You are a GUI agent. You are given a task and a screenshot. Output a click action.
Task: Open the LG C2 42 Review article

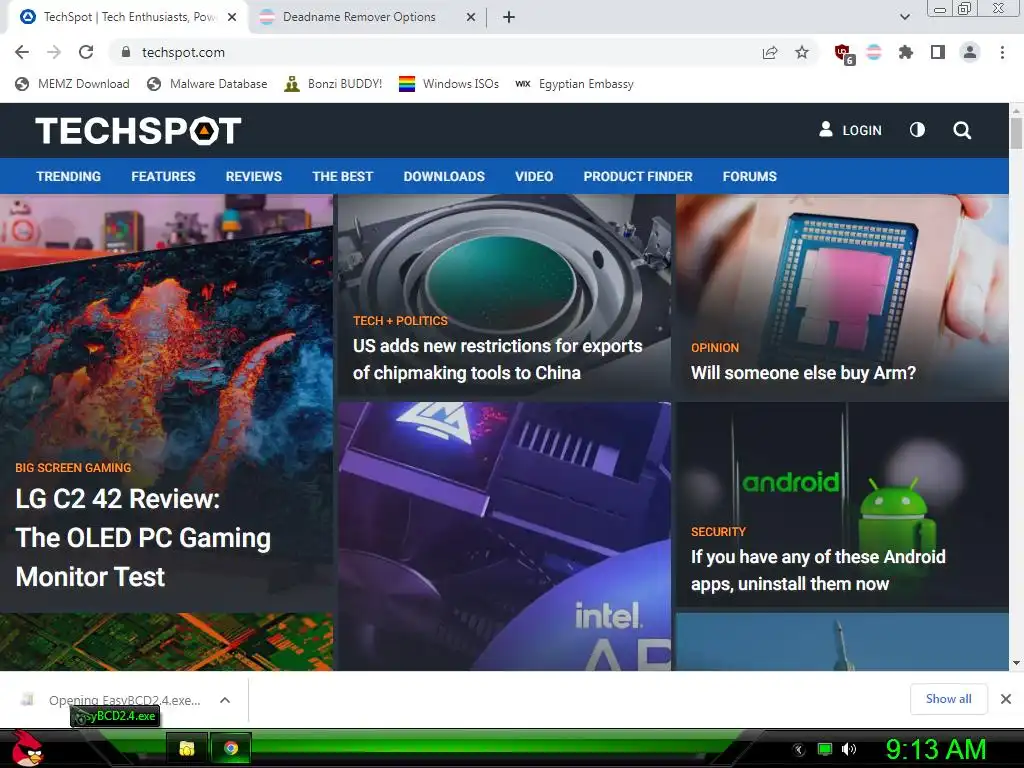(x=143, y=537)
